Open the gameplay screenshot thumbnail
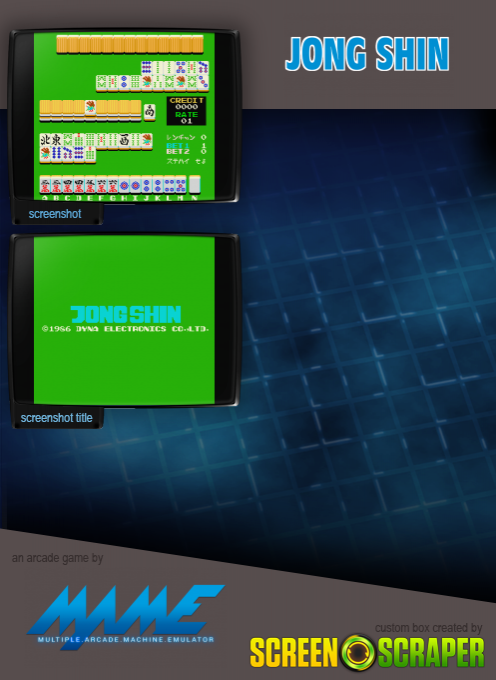This screenshot has width=496, height=680. [x=124, y=116]
